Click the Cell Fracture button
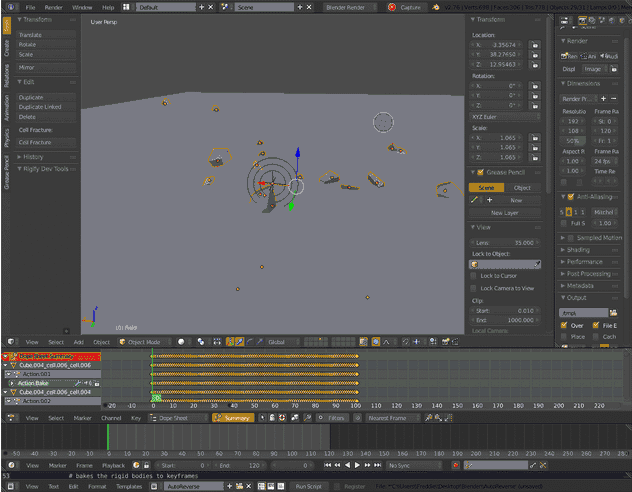632x492 pixels. point(46,142)
